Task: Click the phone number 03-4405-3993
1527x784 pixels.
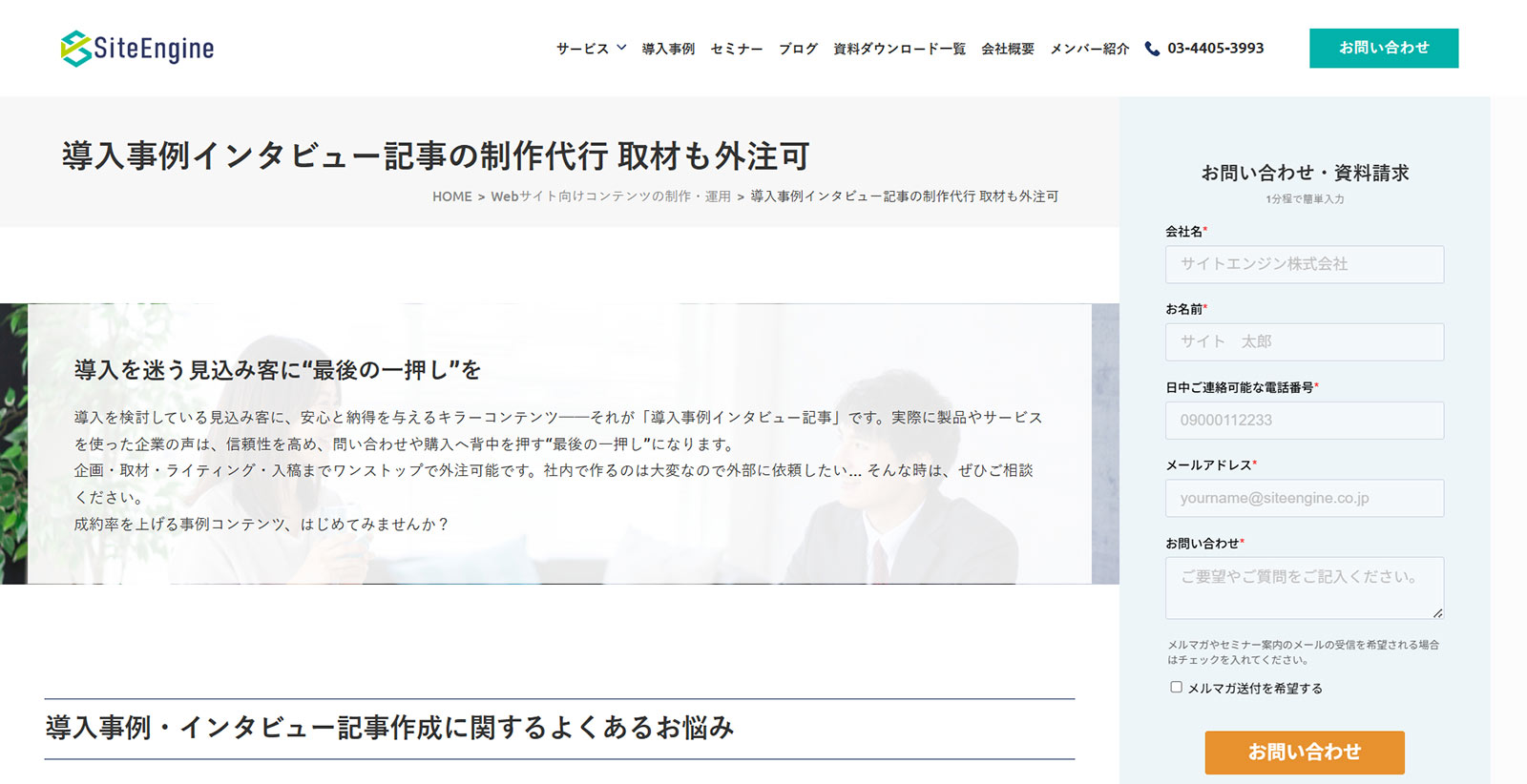Action: pyautogui.click(x=1215, y=48)
